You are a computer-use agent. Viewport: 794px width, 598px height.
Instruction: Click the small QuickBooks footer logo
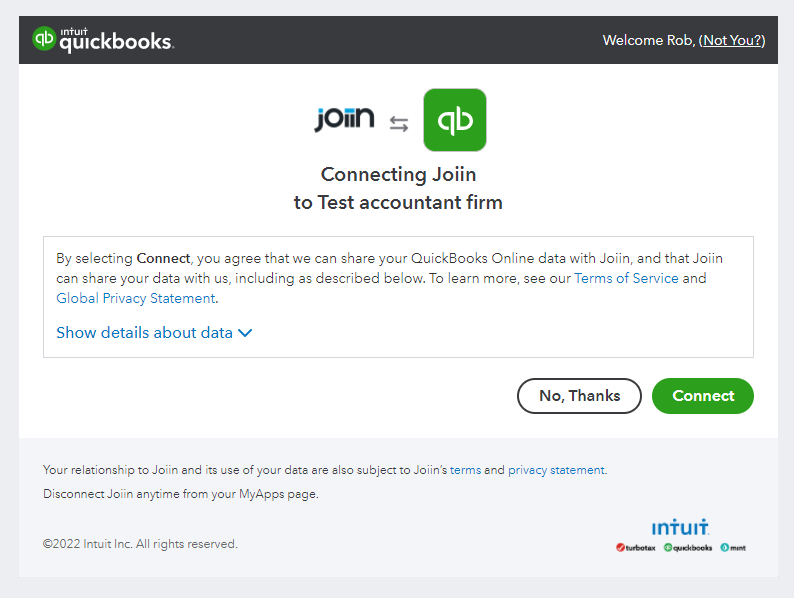tap(688, 547)
